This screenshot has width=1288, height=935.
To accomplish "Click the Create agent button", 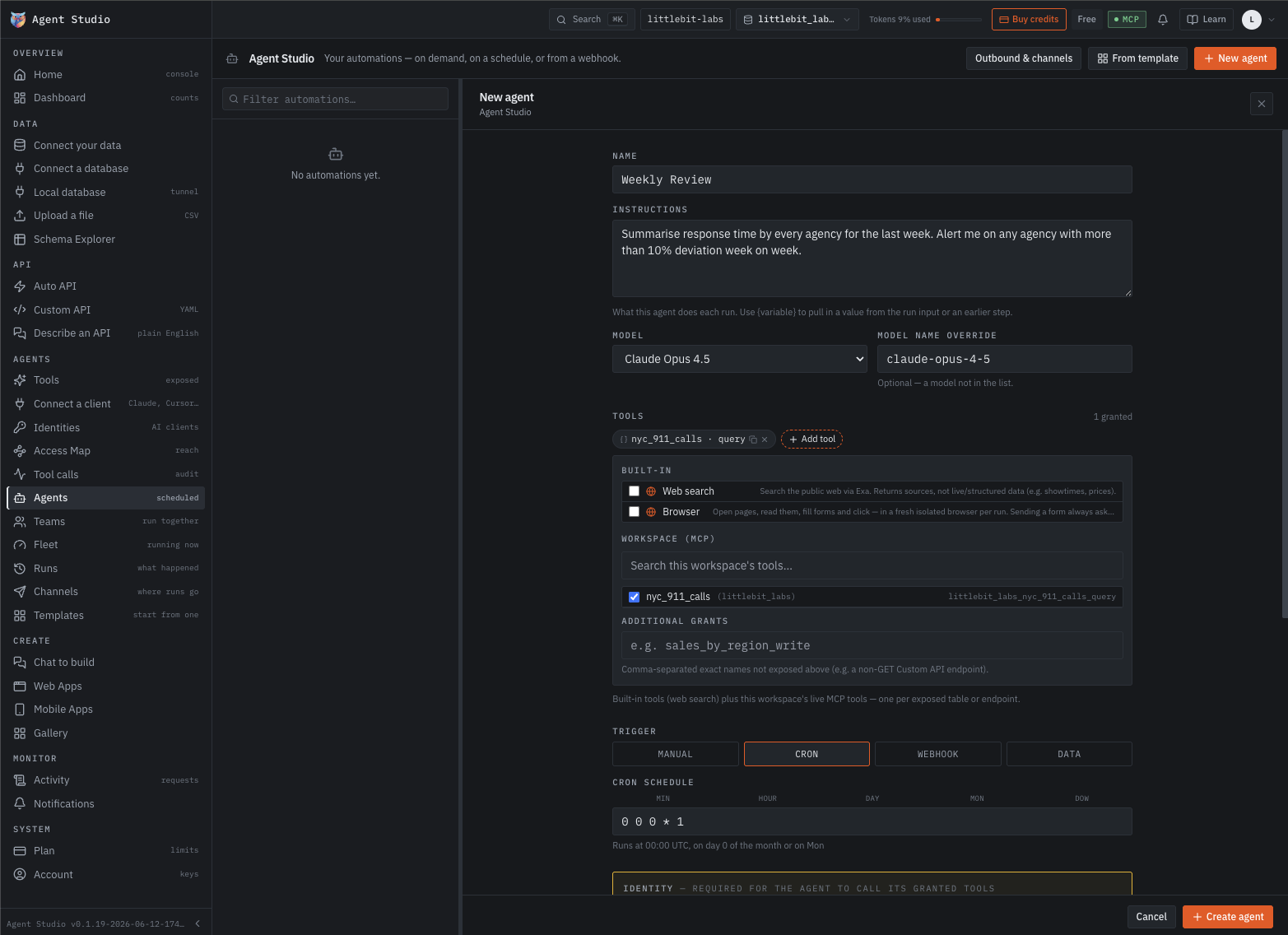I will tap(1228, 917).
